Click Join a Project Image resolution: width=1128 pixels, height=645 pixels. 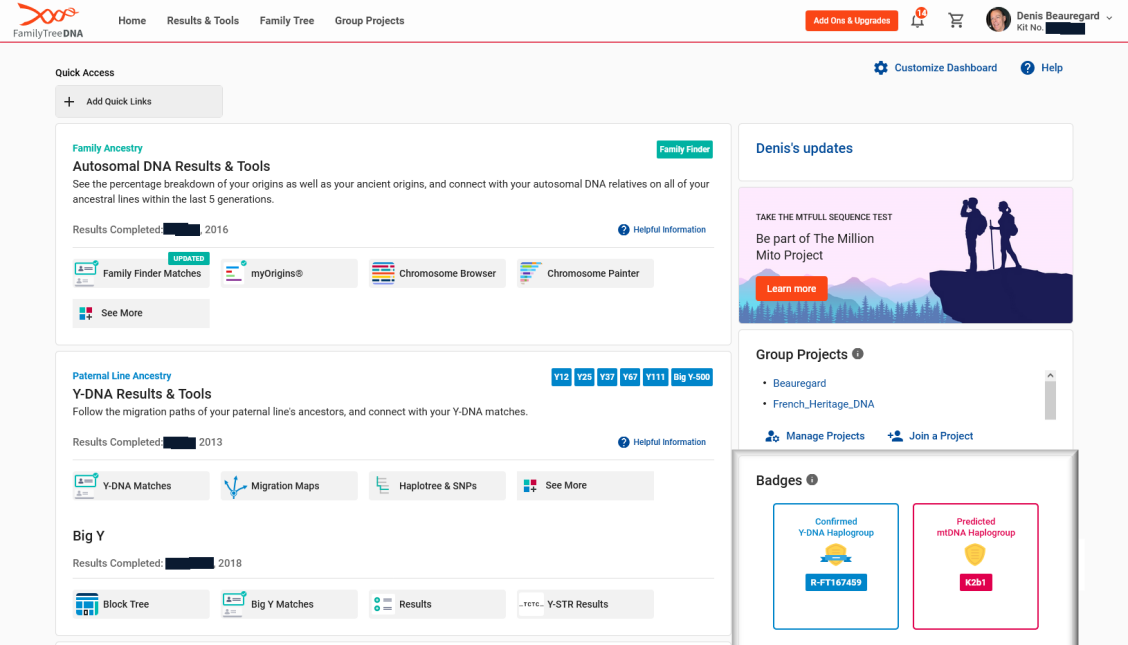point(930,436)
